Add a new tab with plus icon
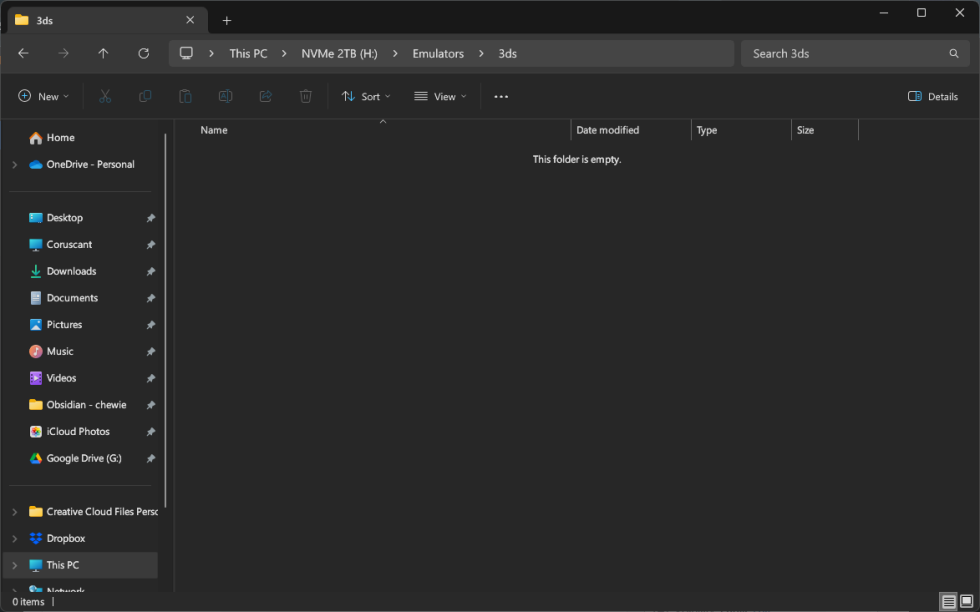 [x=227, y=20]
